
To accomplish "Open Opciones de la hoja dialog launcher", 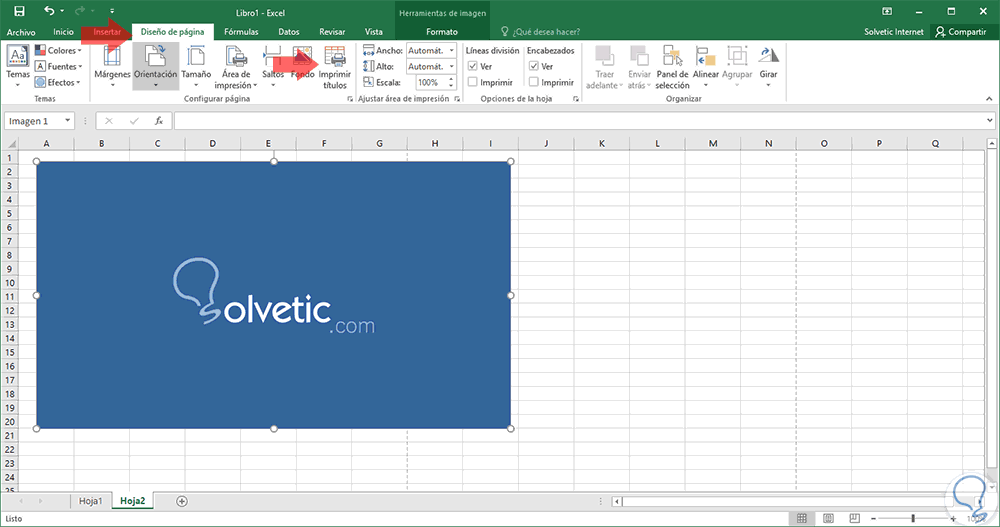I will 576,99.
